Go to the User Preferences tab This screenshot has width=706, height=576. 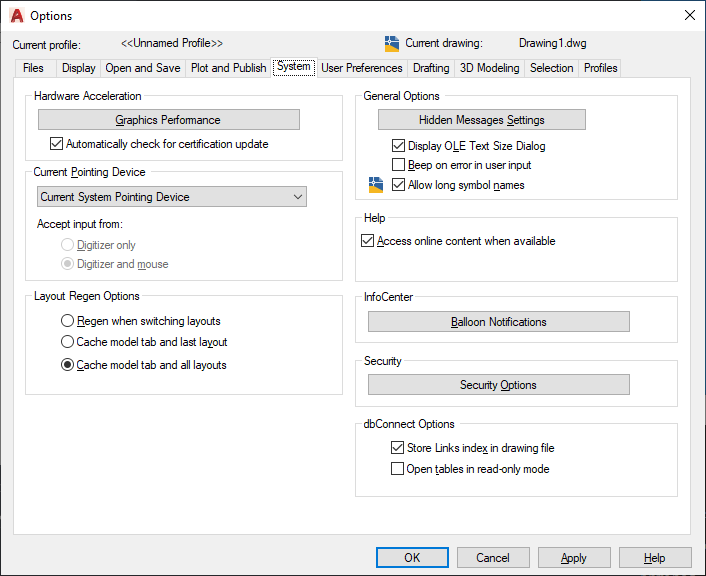[x=362, y=68]
